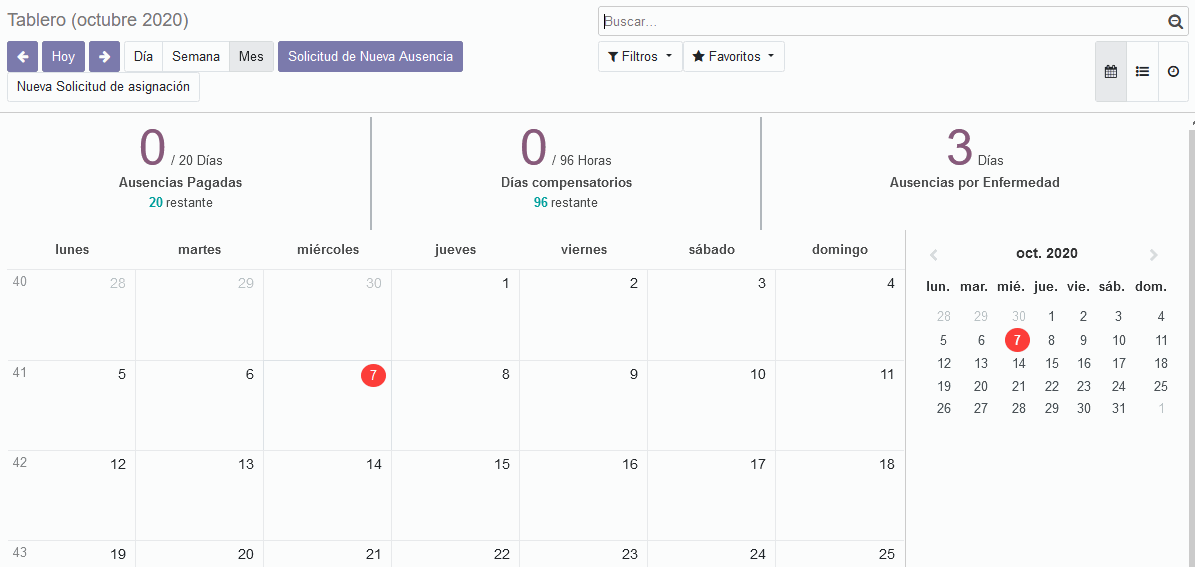
Task: Select Semana calendar view mode
Action: tap(195, 57)
